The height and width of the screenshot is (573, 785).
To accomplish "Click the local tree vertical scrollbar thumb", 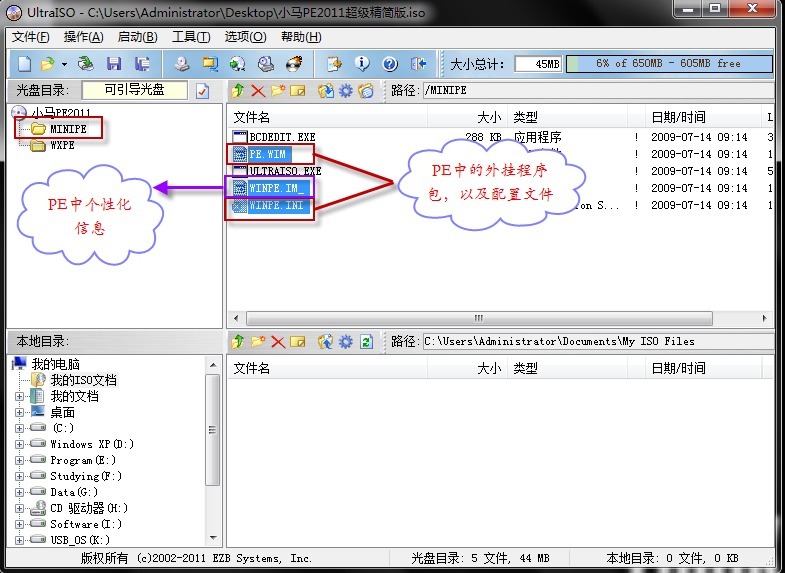I will (213, 430).
